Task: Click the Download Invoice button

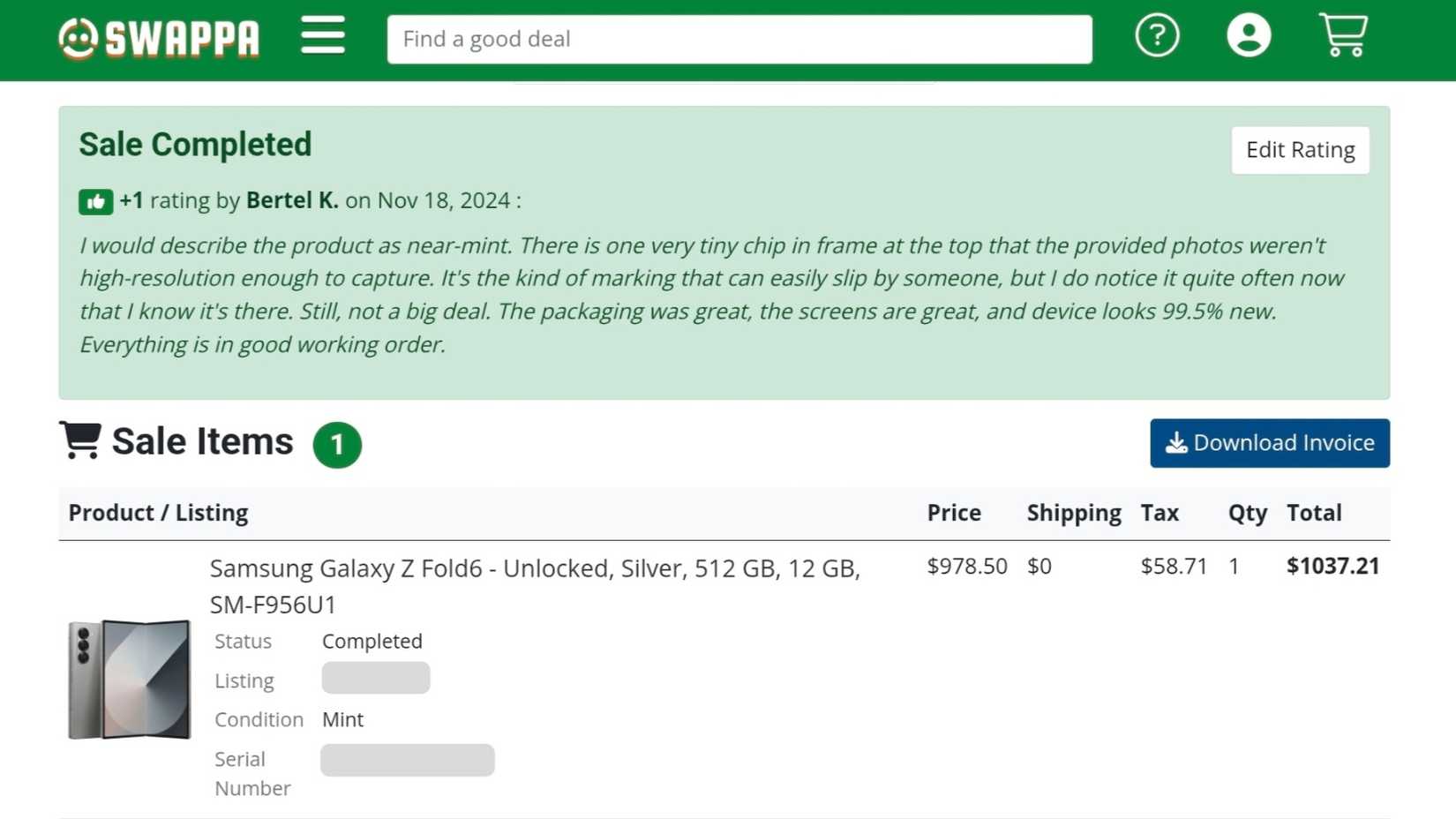Action: click(x=1270, y=443)
